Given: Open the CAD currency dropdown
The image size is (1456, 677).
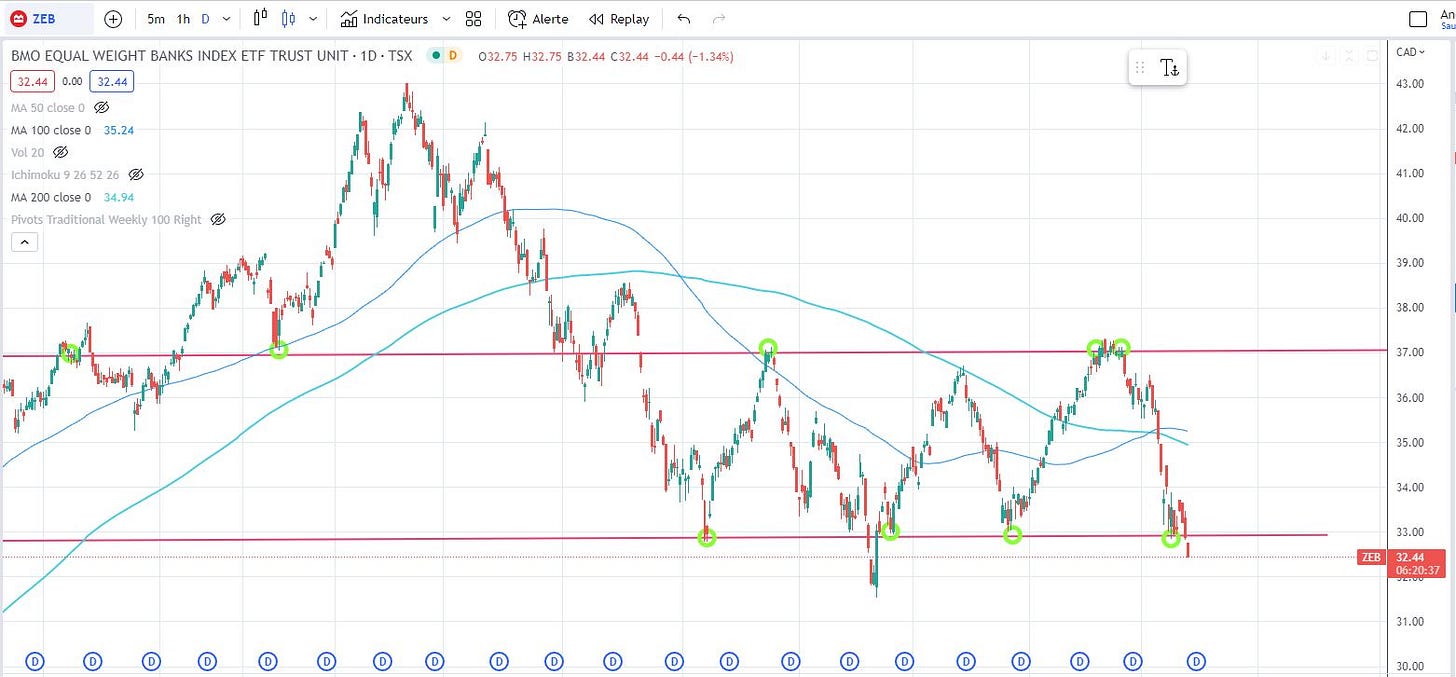Looking at the screenshot, I should click(x=1410, y=52).
